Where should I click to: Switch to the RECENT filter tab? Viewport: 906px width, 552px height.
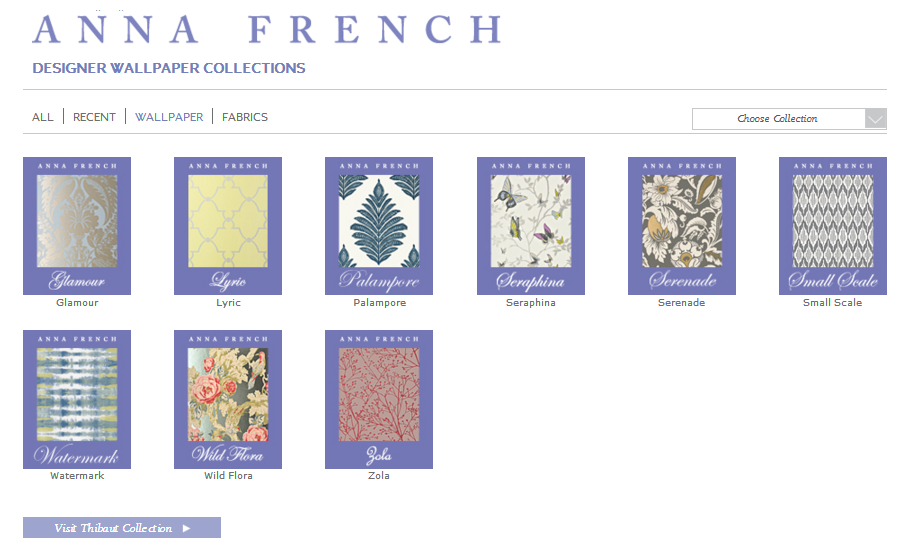pos(94,117)
